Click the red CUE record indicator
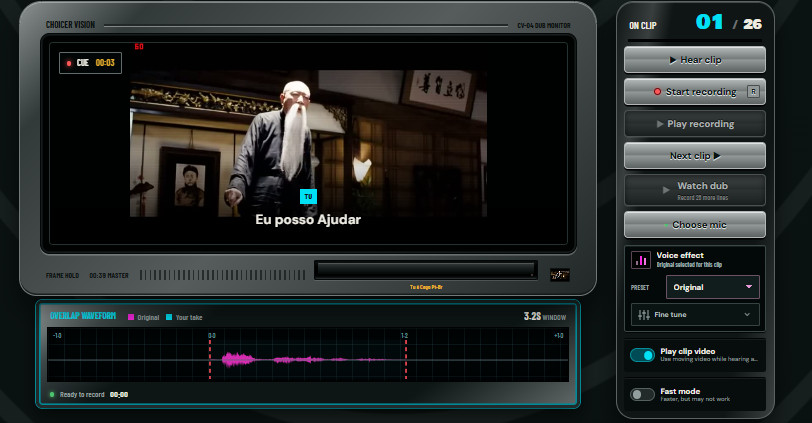Viewport: 812px width, 423px height. point(69,63)
